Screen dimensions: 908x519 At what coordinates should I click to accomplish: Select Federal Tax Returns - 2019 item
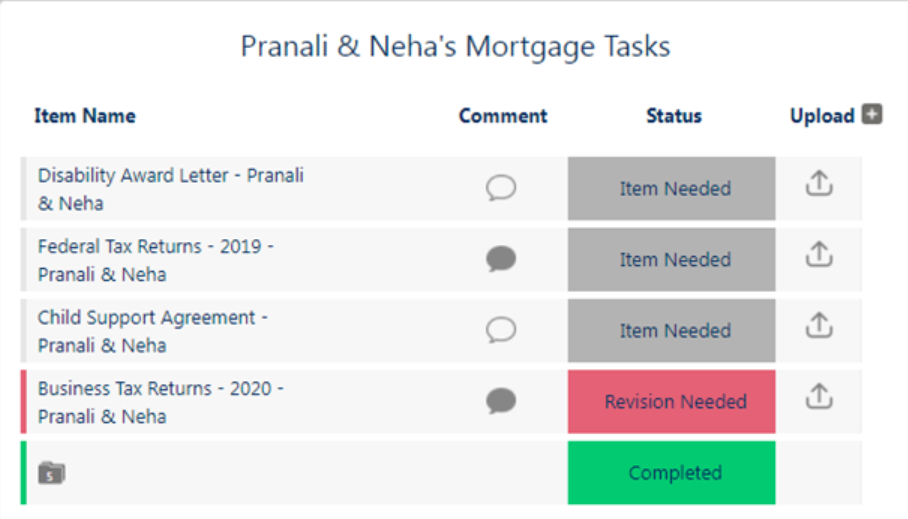(x=156, y=261)
